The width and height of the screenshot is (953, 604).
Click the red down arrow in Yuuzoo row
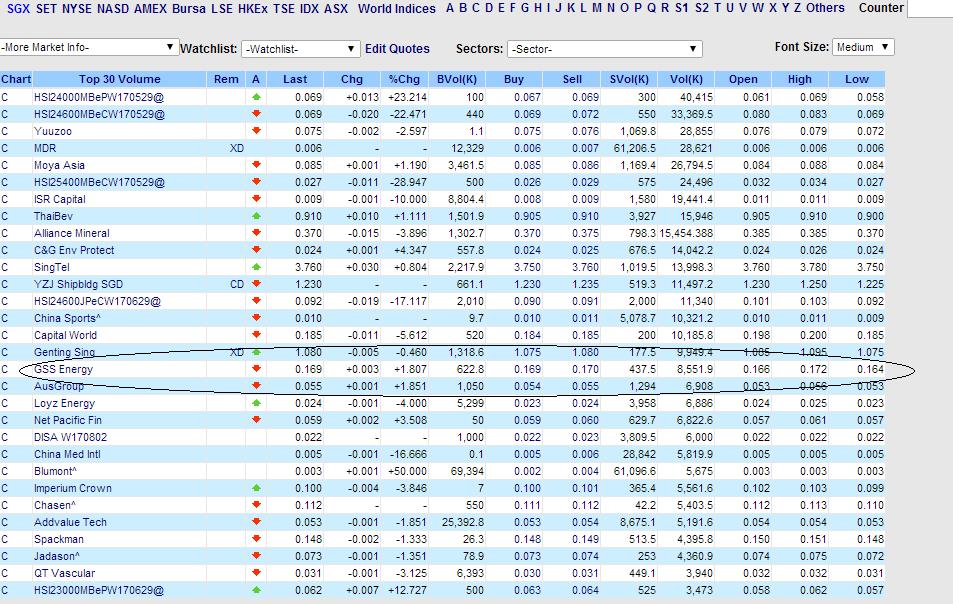point(256,131)
